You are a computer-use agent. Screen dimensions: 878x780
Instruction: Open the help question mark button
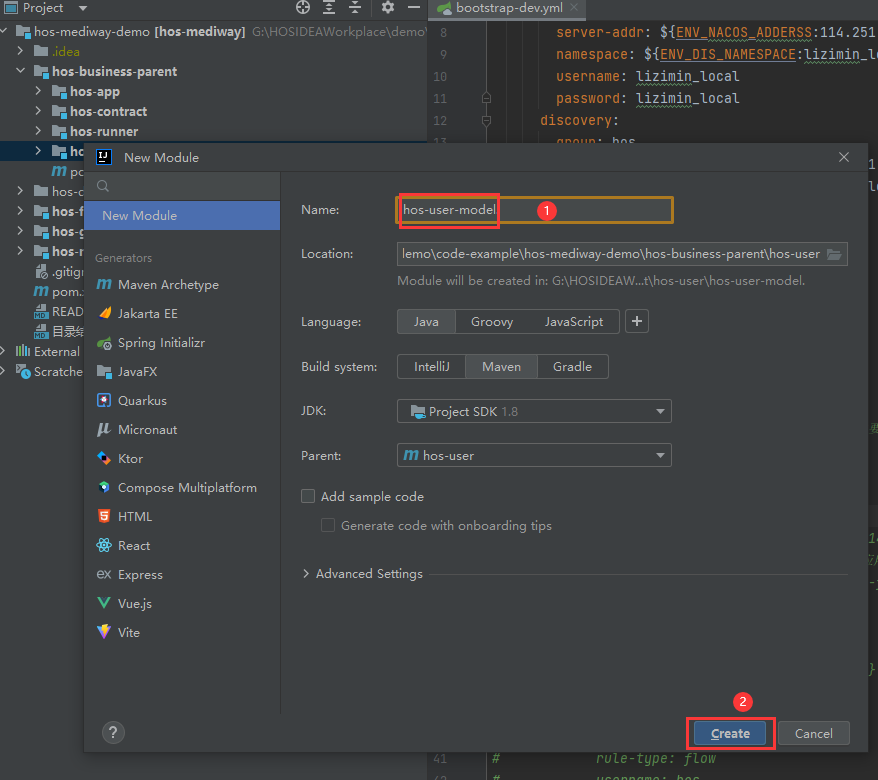(x=113, y=733)
